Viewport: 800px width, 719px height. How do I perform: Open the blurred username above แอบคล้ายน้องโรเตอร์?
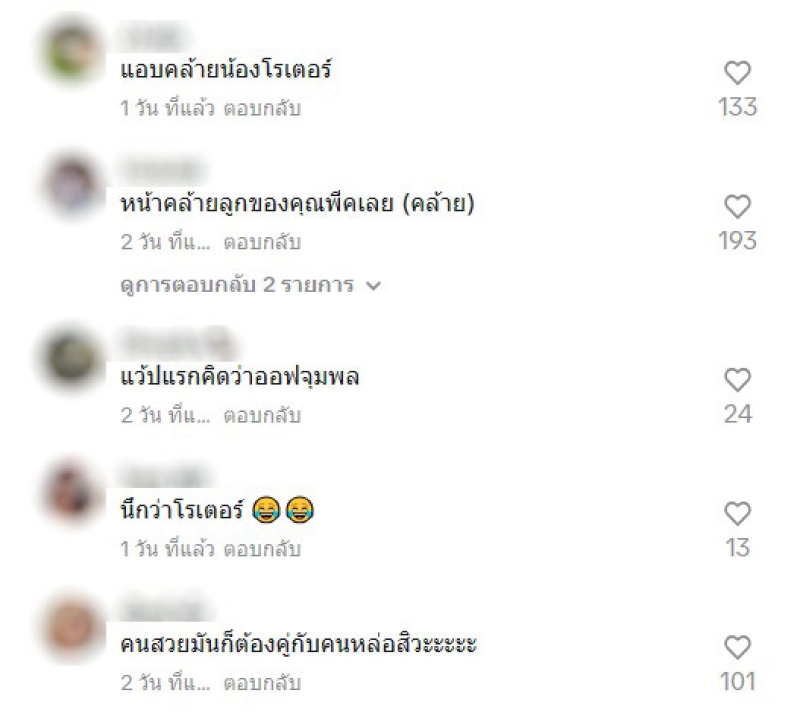pyautogui.click(x=151, y=37)
